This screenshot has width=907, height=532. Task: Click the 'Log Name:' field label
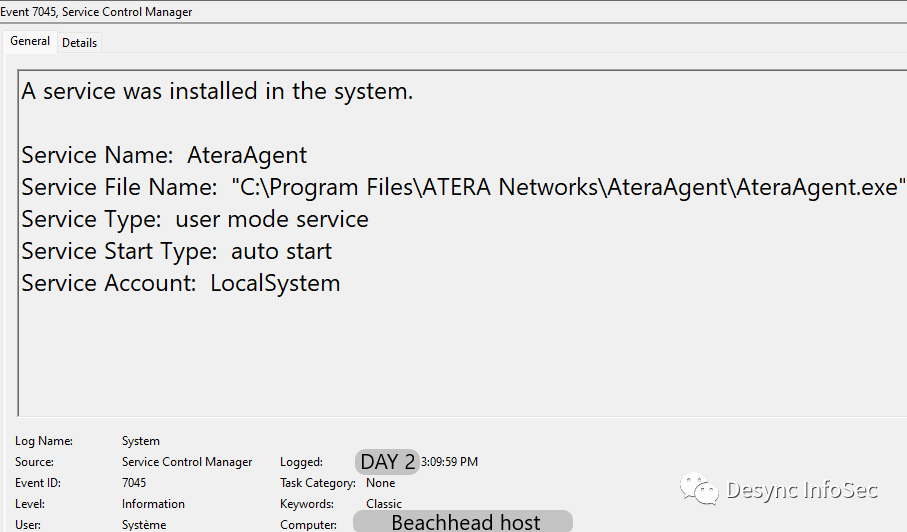(44, 441)
